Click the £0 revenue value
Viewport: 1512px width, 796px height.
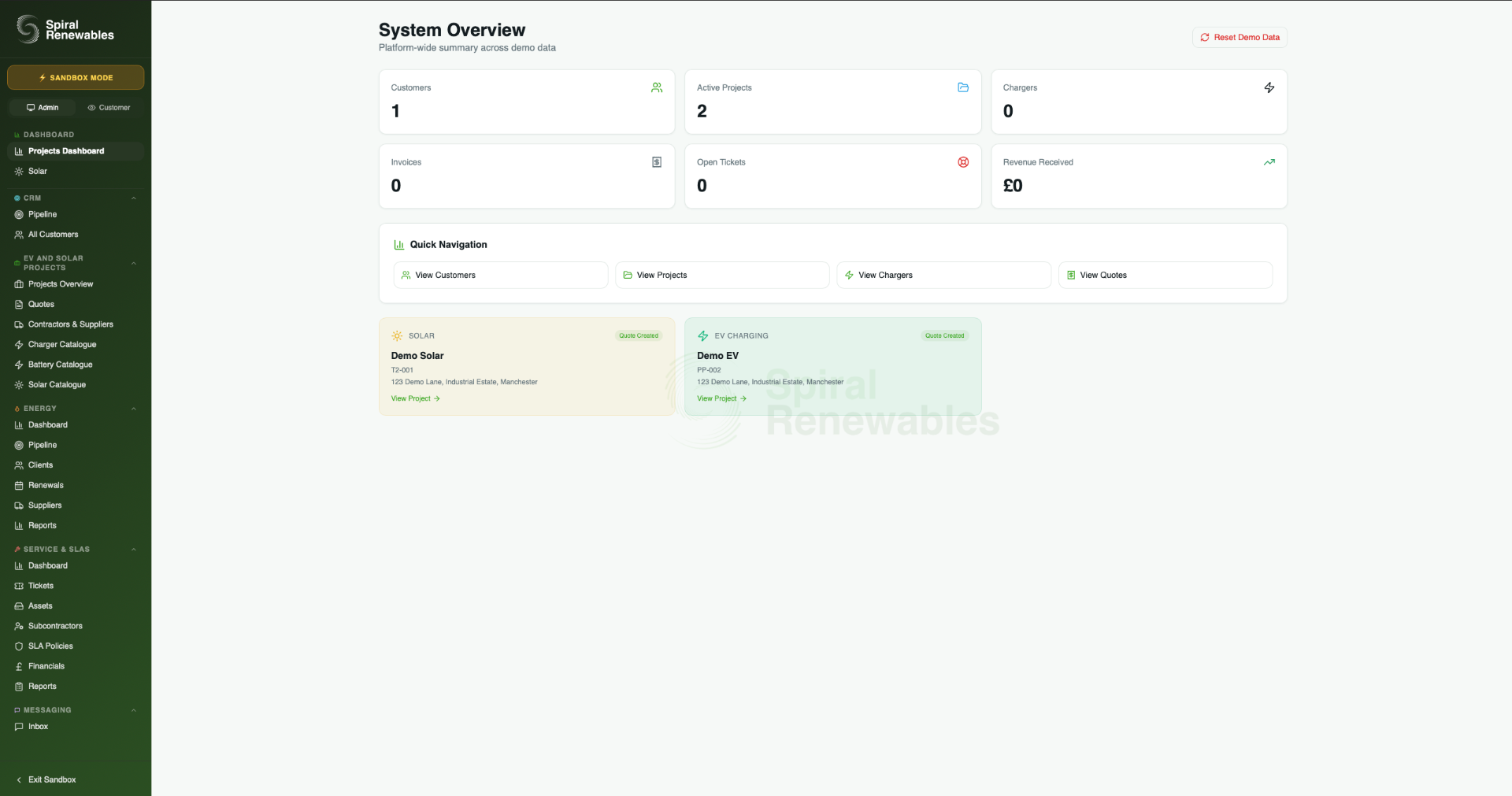tap(1013, 186)
